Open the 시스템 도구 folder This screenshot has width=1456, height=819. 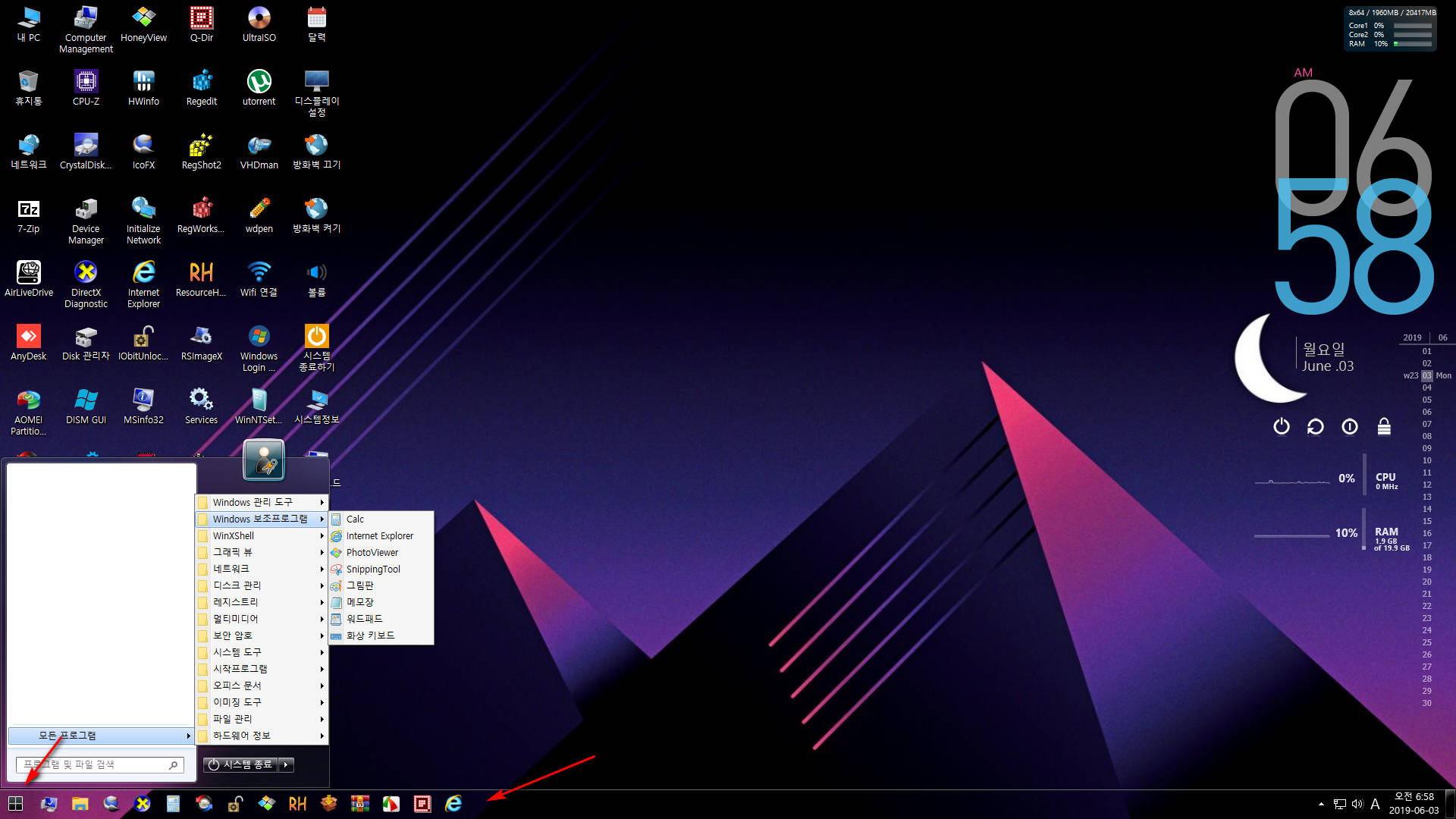(x=262, y=652)
